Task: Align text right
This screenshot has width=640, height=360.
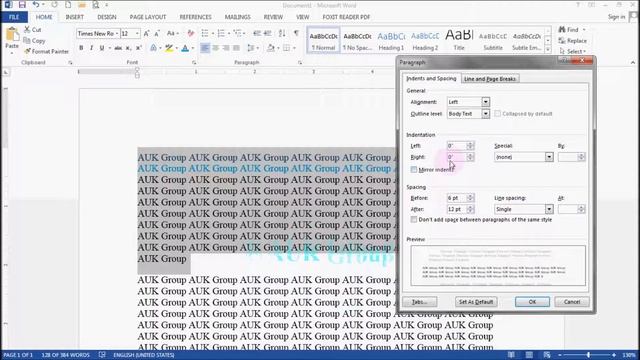Action: [x=226, y=48]
